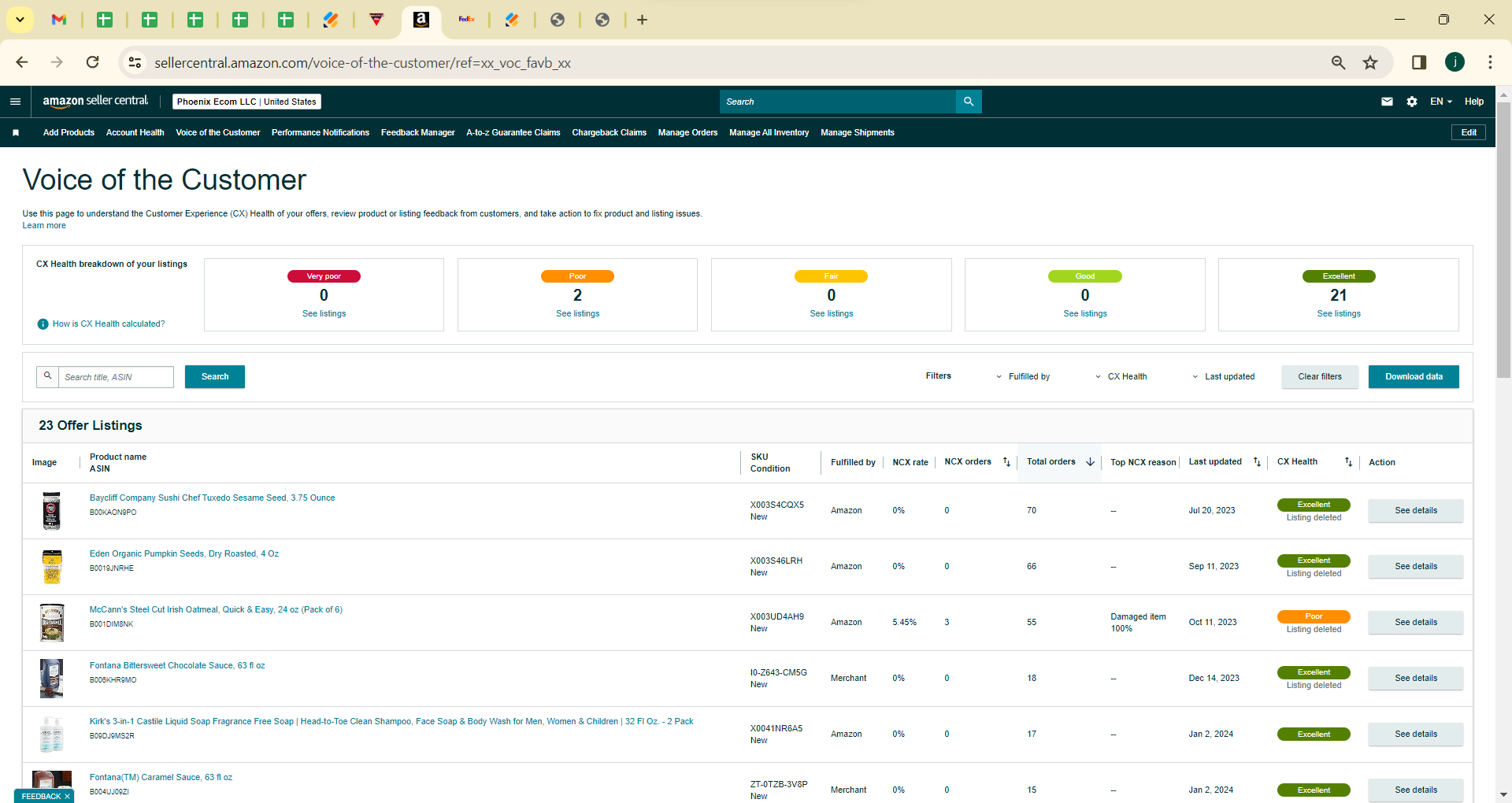This screenshot has height=803, width=1512.
Task: Go back to previous page
Action: (22, 62)
